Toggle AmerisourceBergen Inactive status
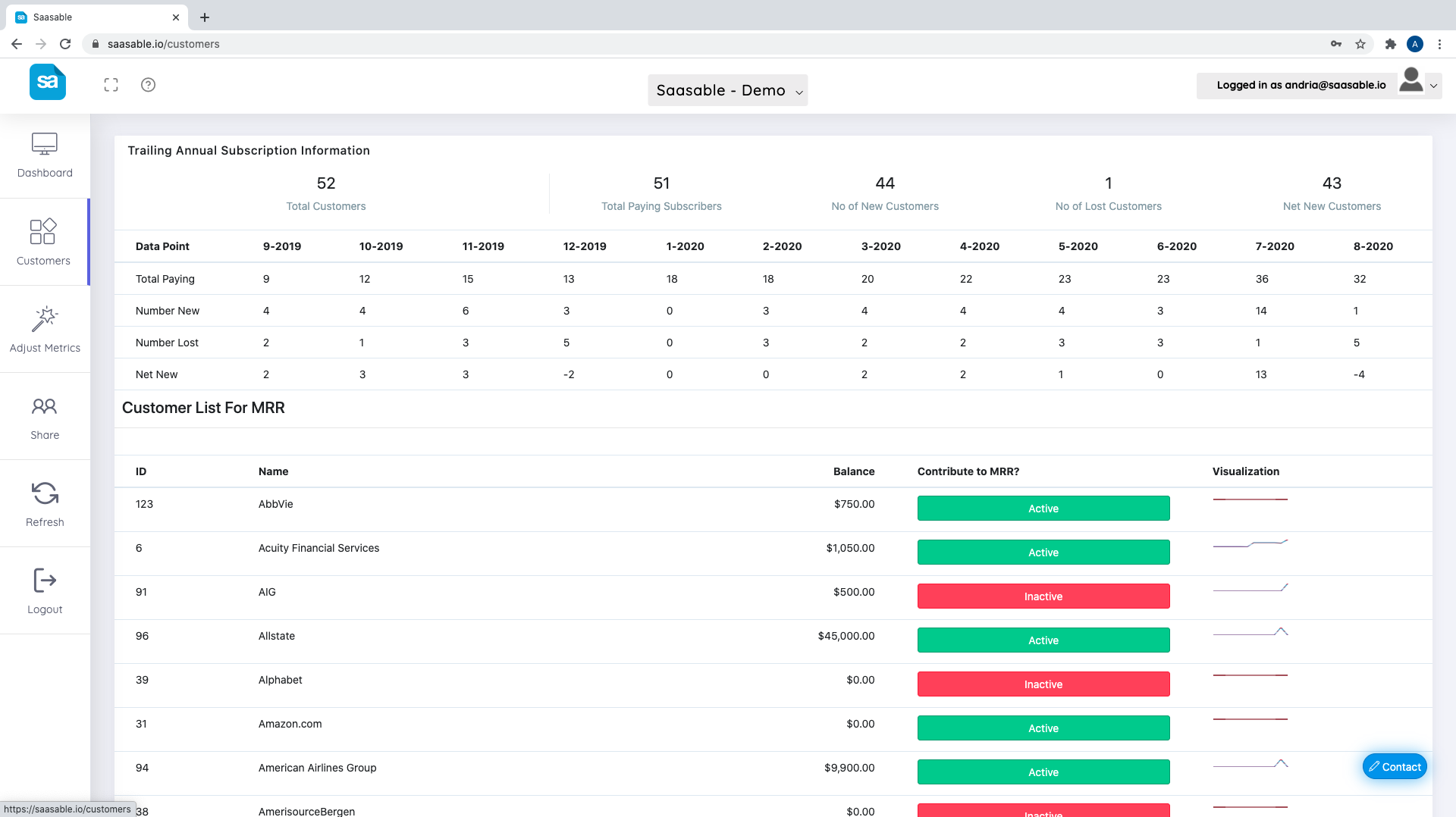Screen dimensions: 1456x817 pyautogui.click(x=1043, y=810)
